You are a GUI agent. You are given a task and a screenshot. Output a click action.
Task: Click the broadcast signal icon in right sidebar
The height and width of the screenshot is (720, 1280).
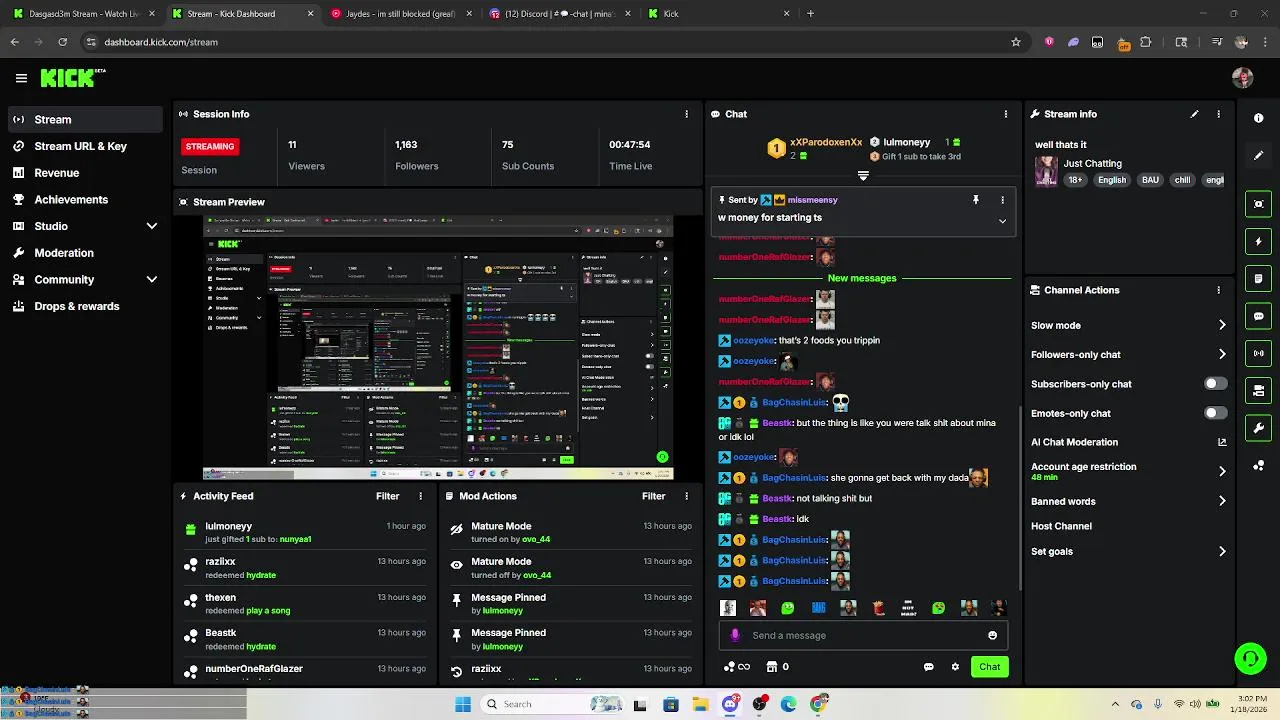point(1259,353)
